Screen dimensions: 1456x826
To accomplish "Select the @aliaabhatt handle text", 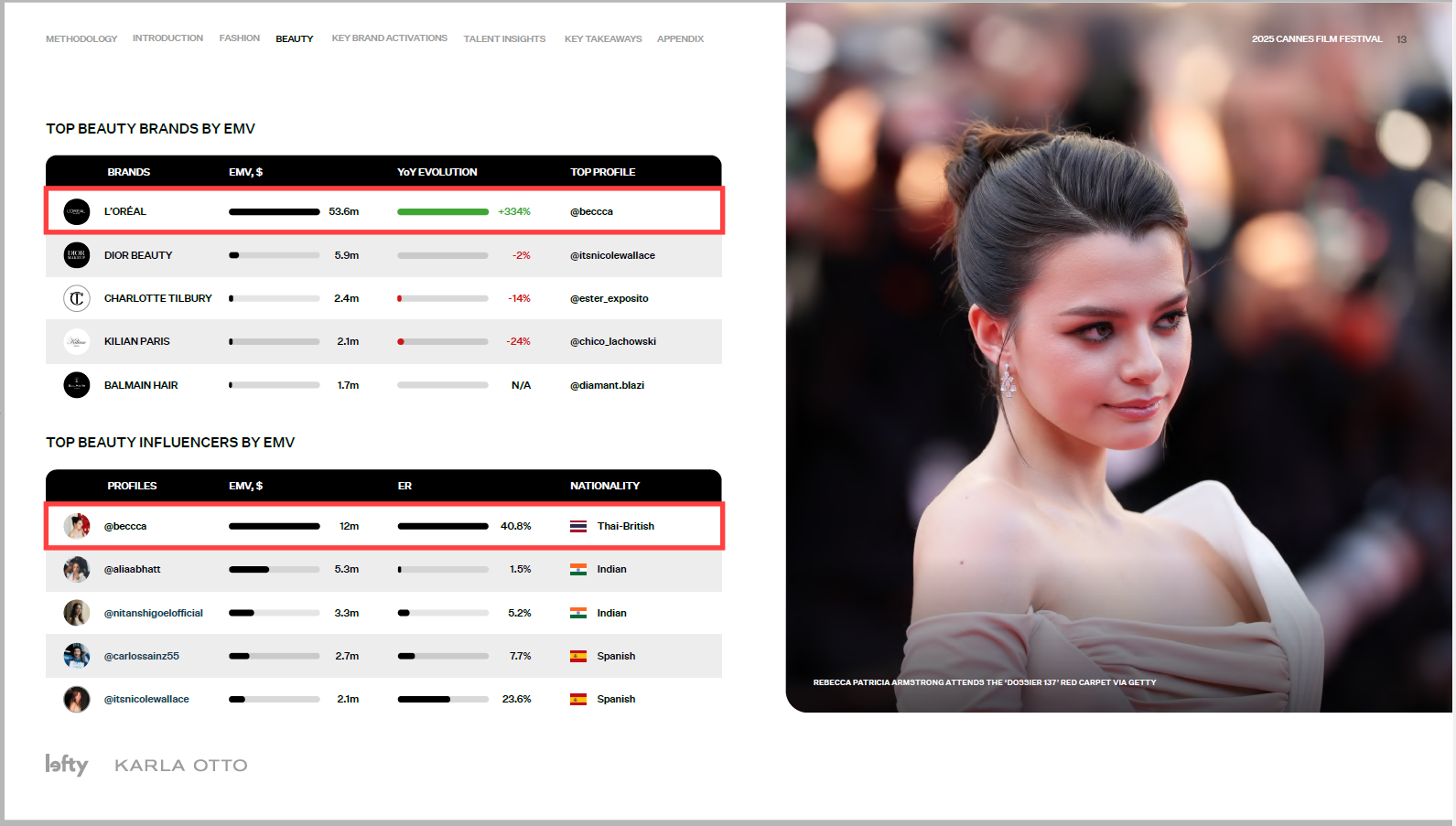I will [x=132, y=569].
